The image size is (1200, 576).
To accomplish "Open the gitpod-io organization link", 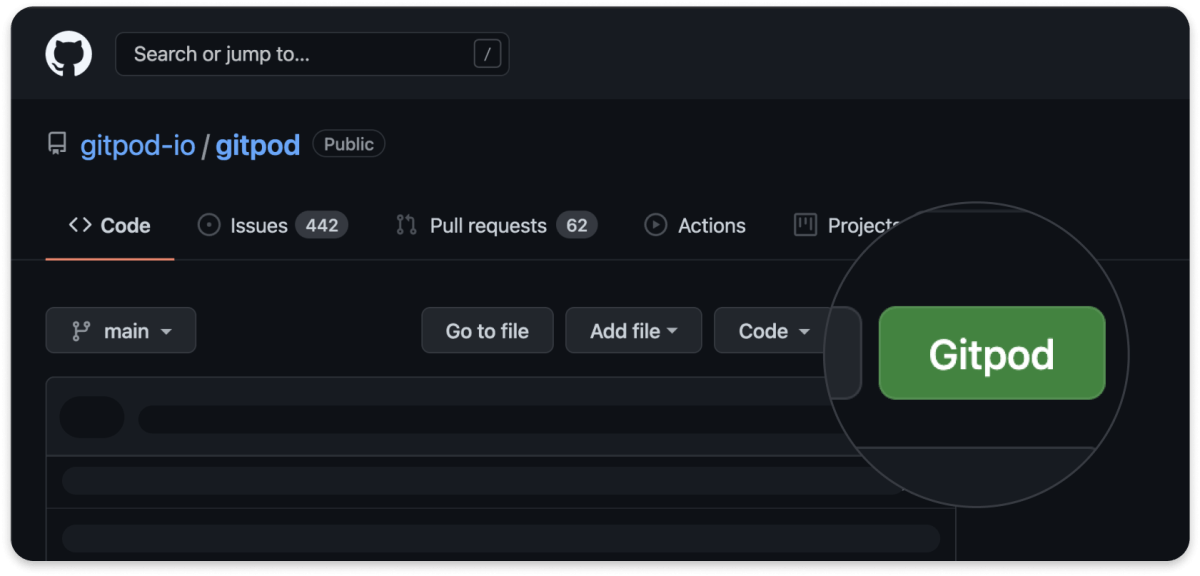I will pos(137,144).
